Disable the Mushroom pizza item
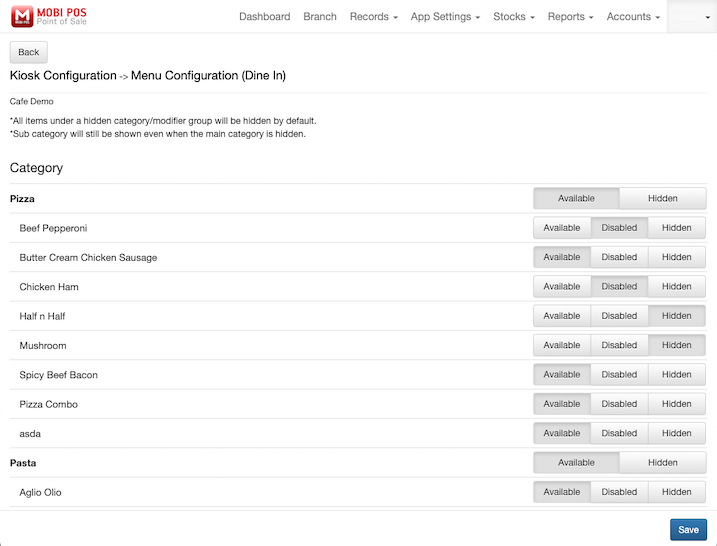Image resolution: width=717 pixels, height=546 pixels. (x=619, y=345)
